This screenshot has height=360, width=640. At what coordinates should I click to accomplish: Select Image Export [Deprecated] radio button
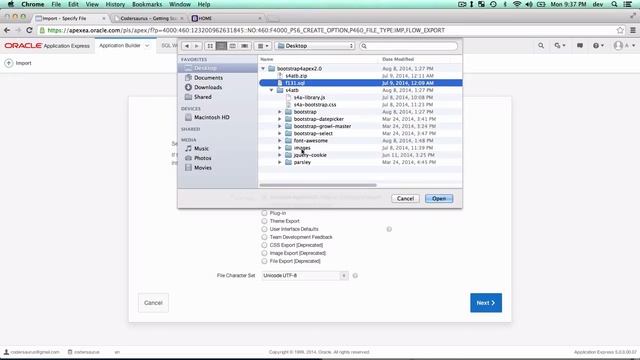[264, 253]
